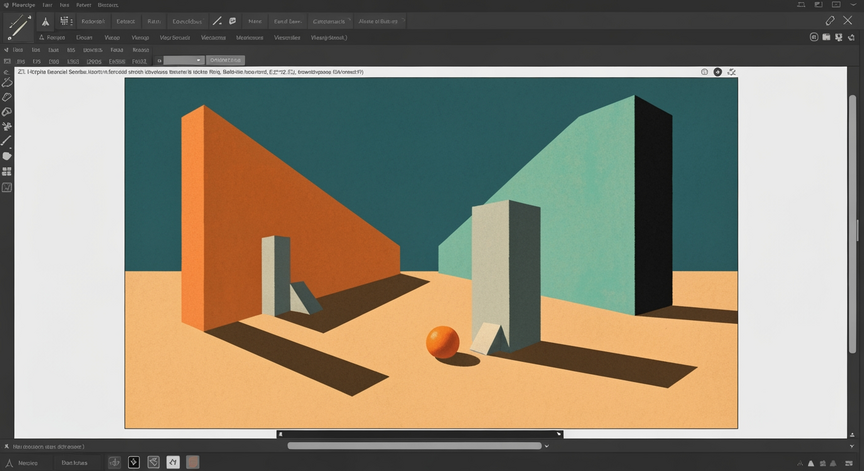The image size is (864, 471).
Task: Pick the brownish color swatch in bottom bar
Action: (192, 462)
